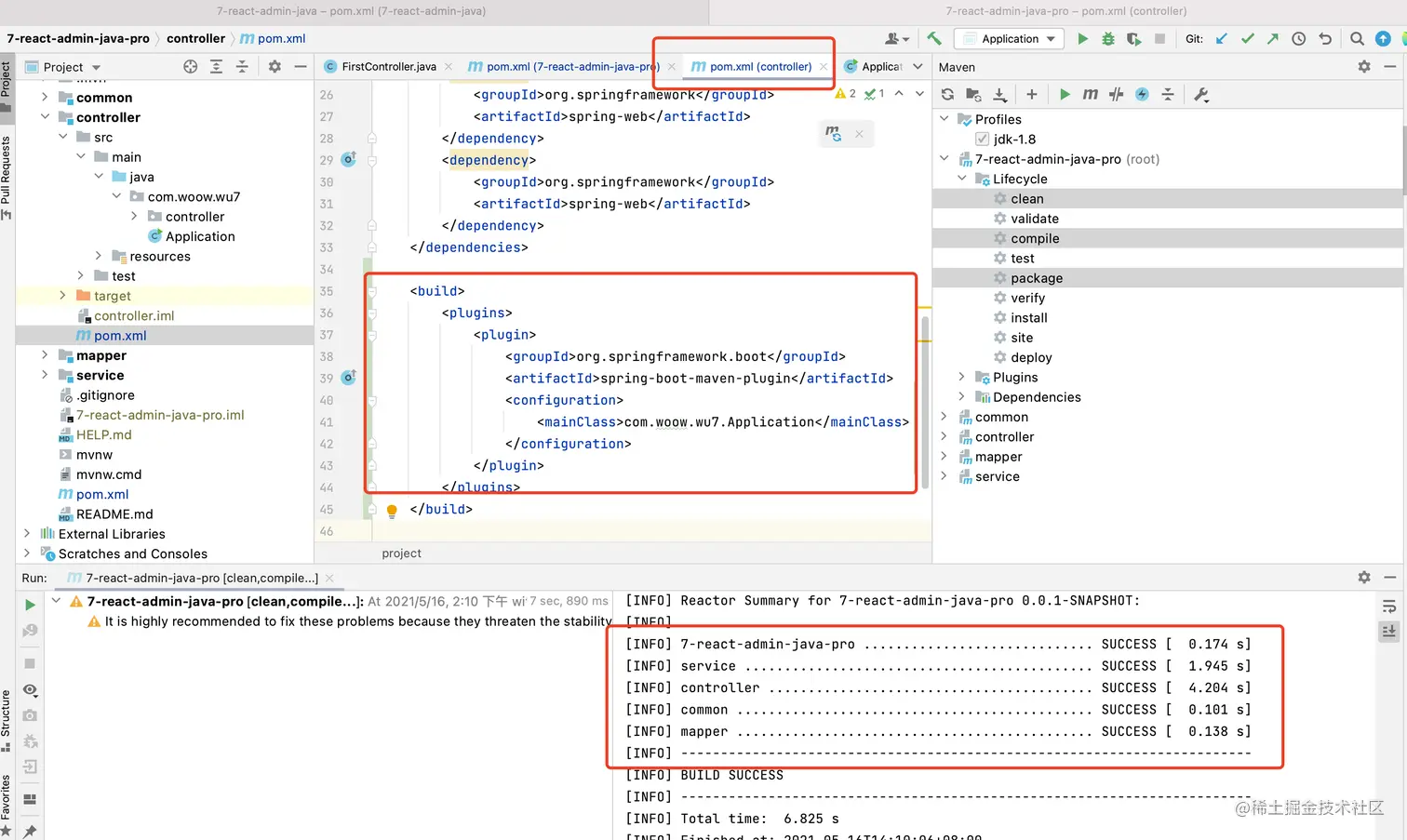This screenshot has height=840, width=1407.
Task: Expand Dependencies node in Maven panel
Action: click(961, 396)
